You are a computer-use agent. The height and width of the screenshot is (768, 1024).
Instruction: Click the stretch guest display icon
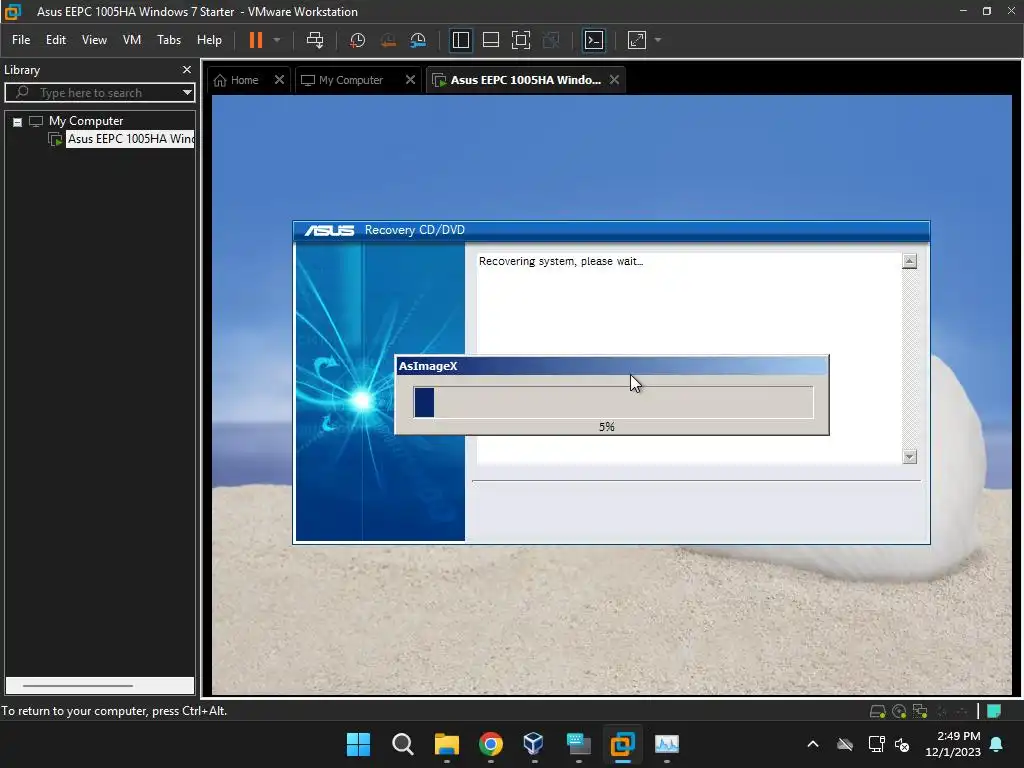tap(637, 40)
